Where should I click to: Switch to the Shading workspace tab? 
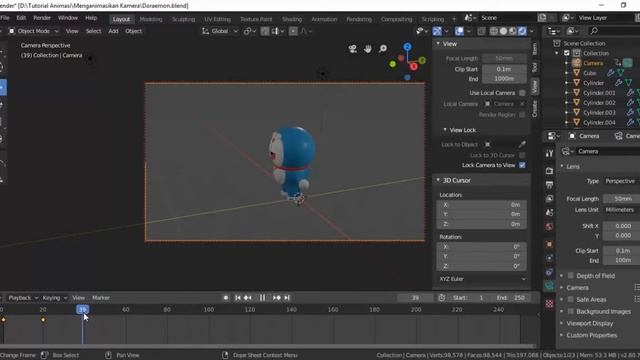[292, 19]
